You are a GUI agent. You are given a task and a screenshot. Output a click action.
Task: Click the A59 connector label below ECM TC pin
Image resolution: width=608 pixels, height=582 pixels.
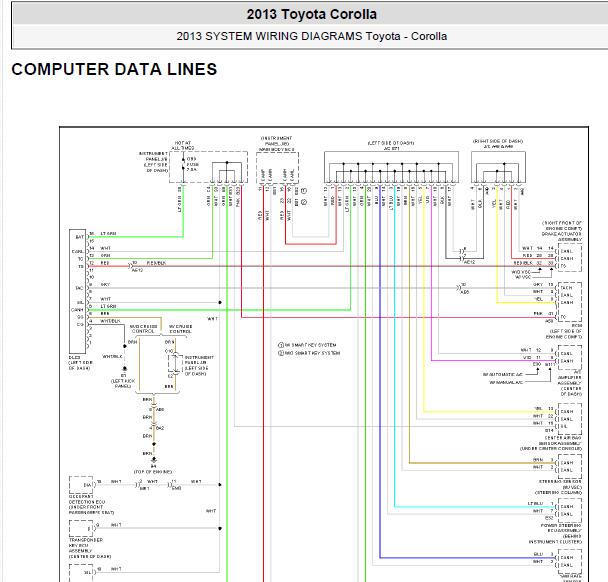click(x=549, y=321)
